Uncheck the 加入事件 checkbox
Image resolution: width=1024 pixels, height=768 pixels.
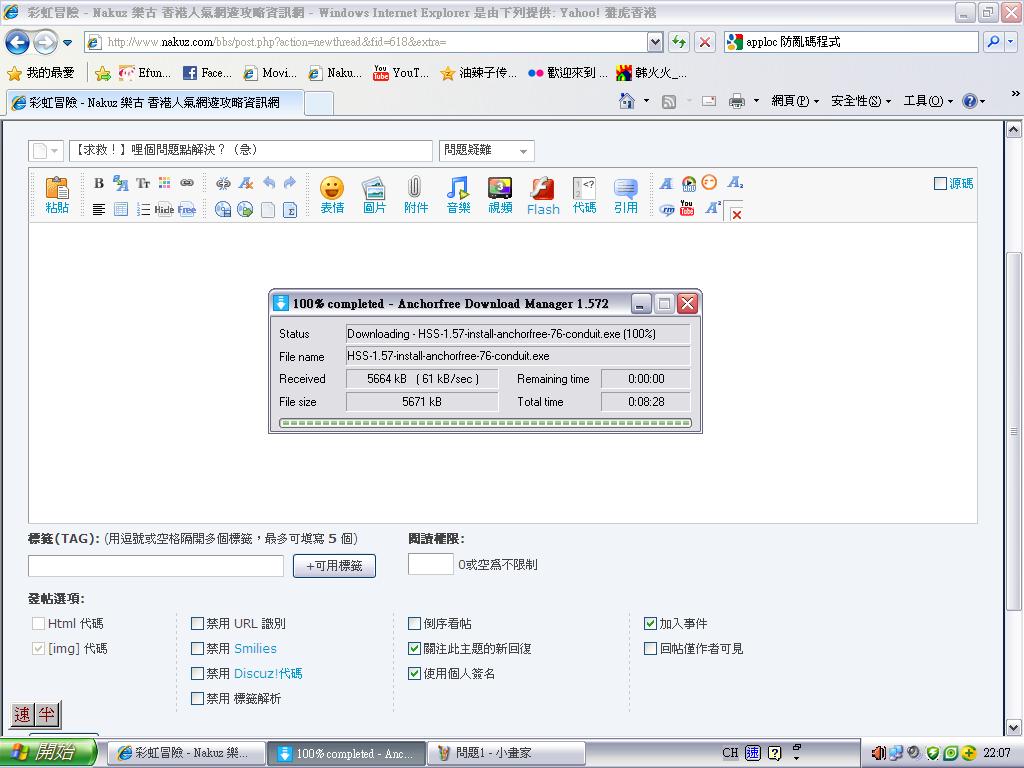[x=651, y=623]
